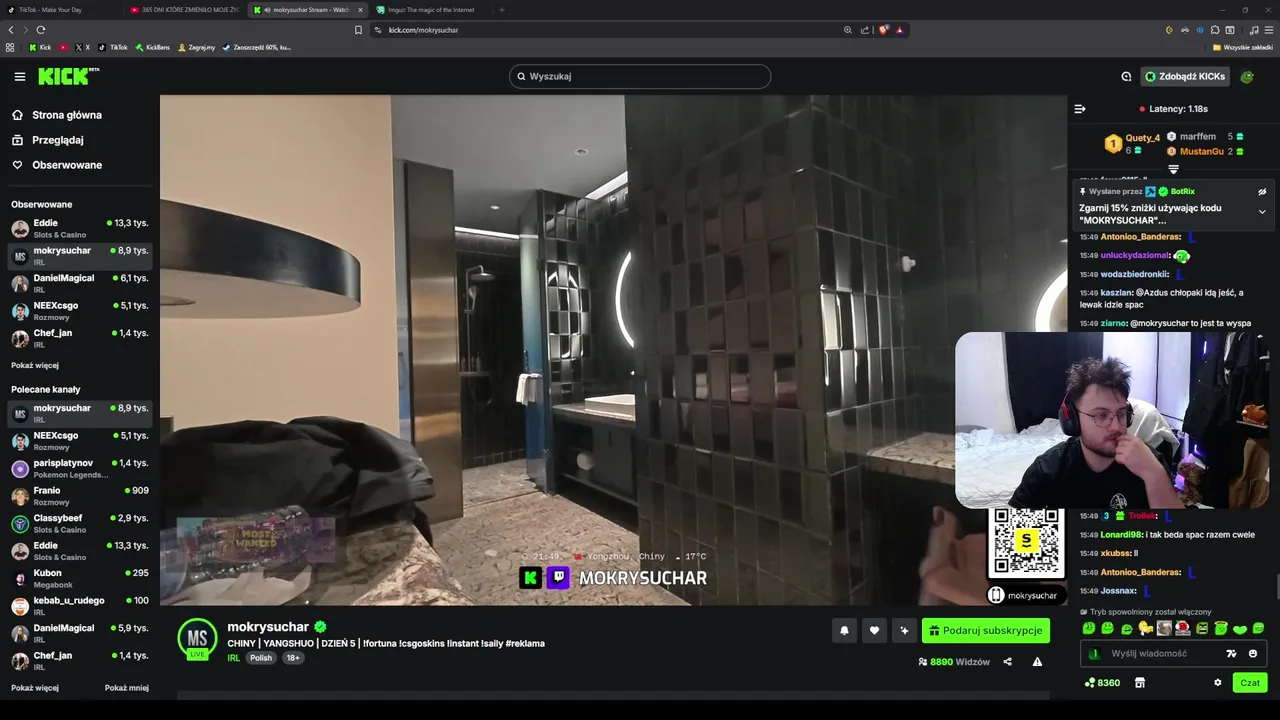Insert the green heart quick emote

click(x=1240, y=629)
